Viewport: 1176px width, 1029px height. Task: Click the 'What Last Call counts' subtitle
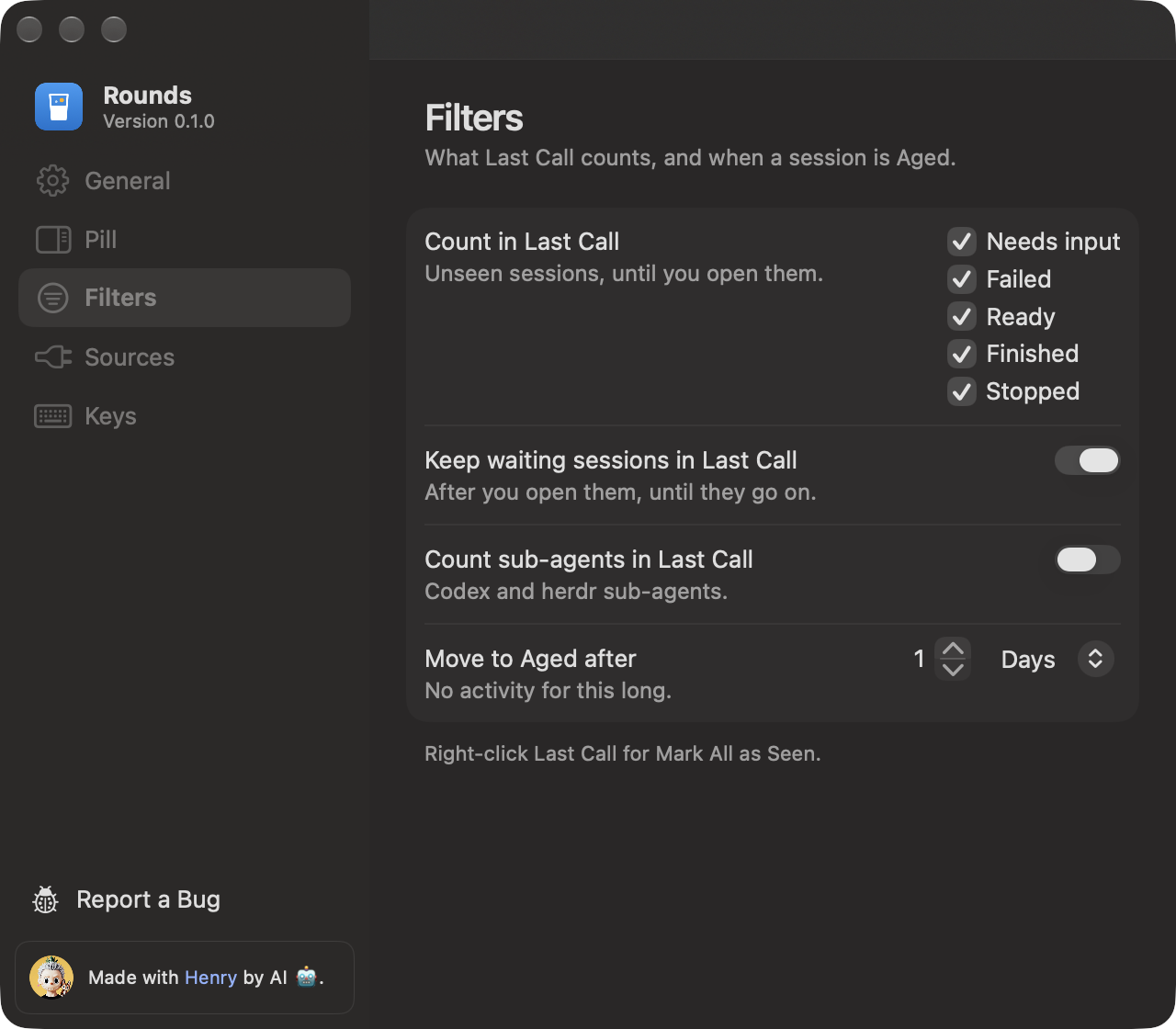[690, 158]
